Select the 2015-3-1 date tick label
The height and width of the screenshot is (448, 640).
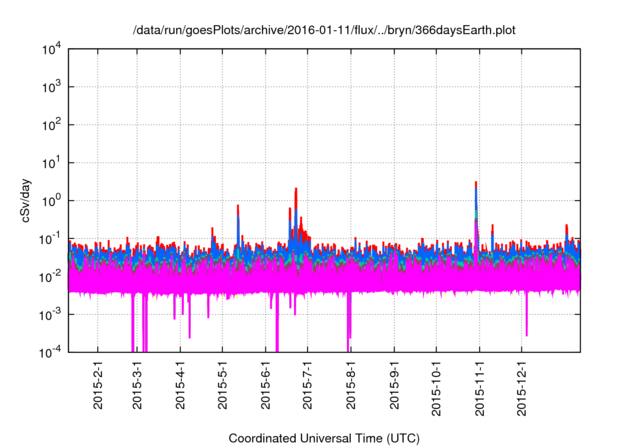pos(138,388)
